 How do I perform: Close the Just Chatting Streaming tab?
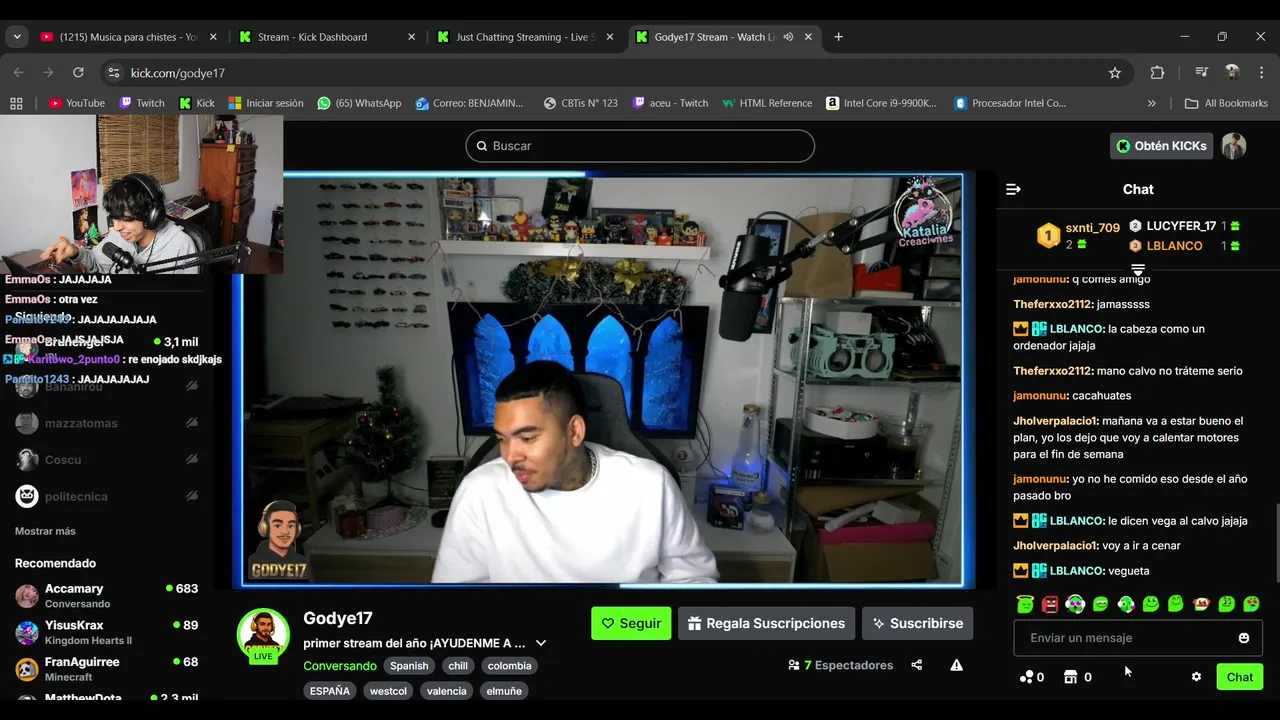click(610, 37)
